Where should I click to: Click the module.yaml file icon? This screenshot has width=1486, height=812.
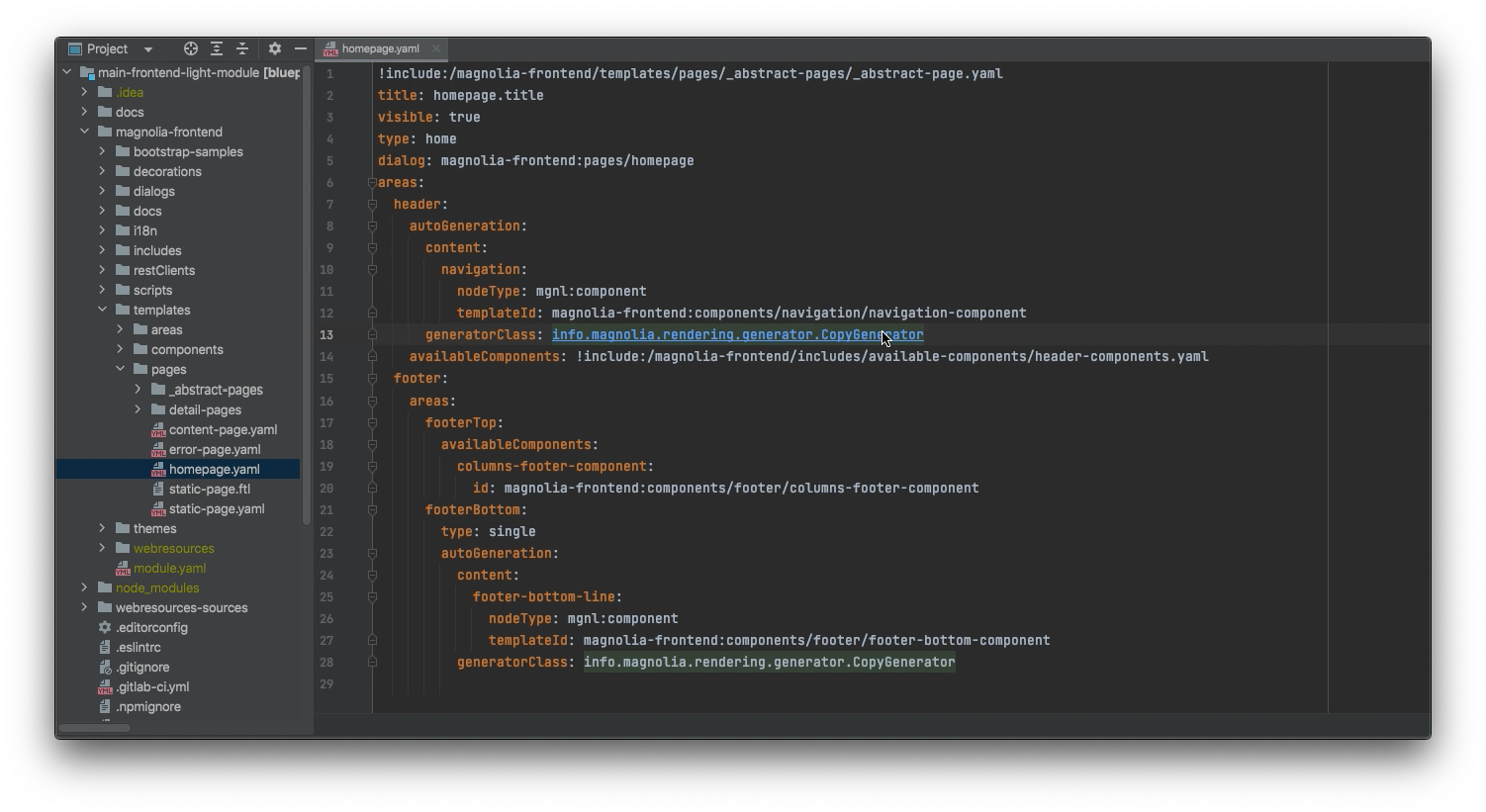tap(123, 568)
